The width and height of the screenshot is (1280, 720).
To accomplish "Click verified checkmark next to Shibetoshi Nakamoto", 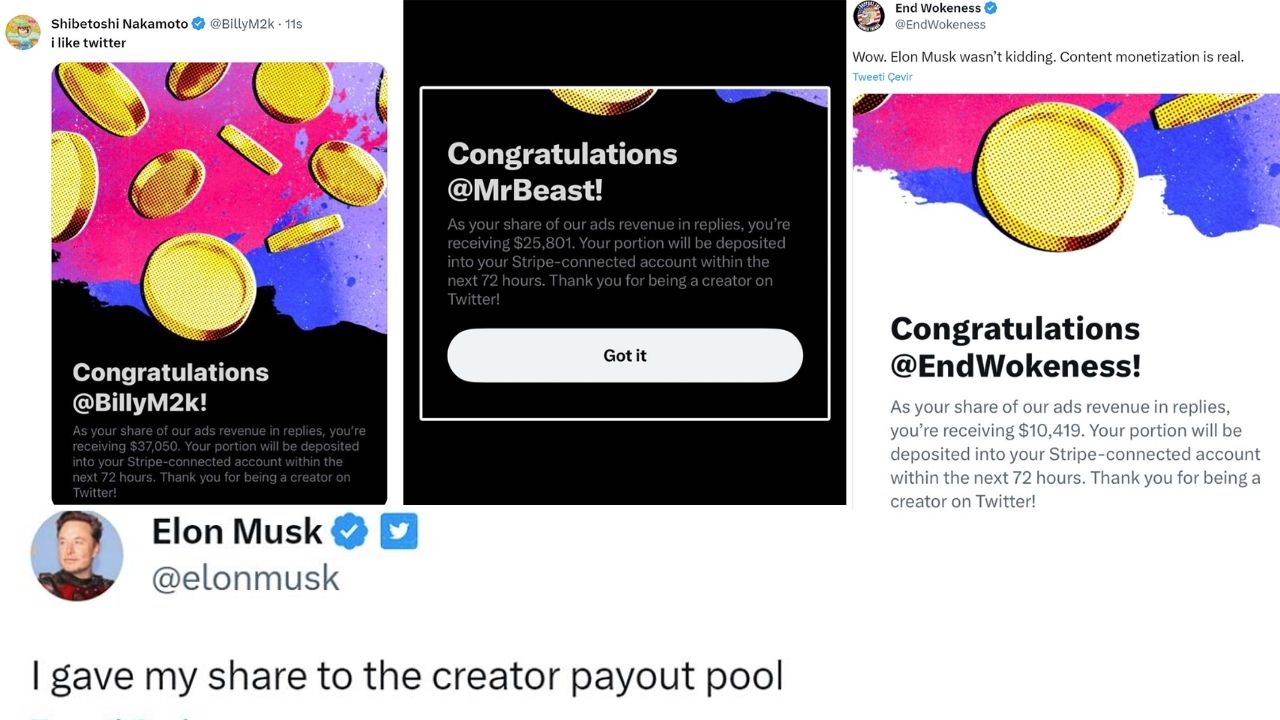I will (x=198, y=24).
